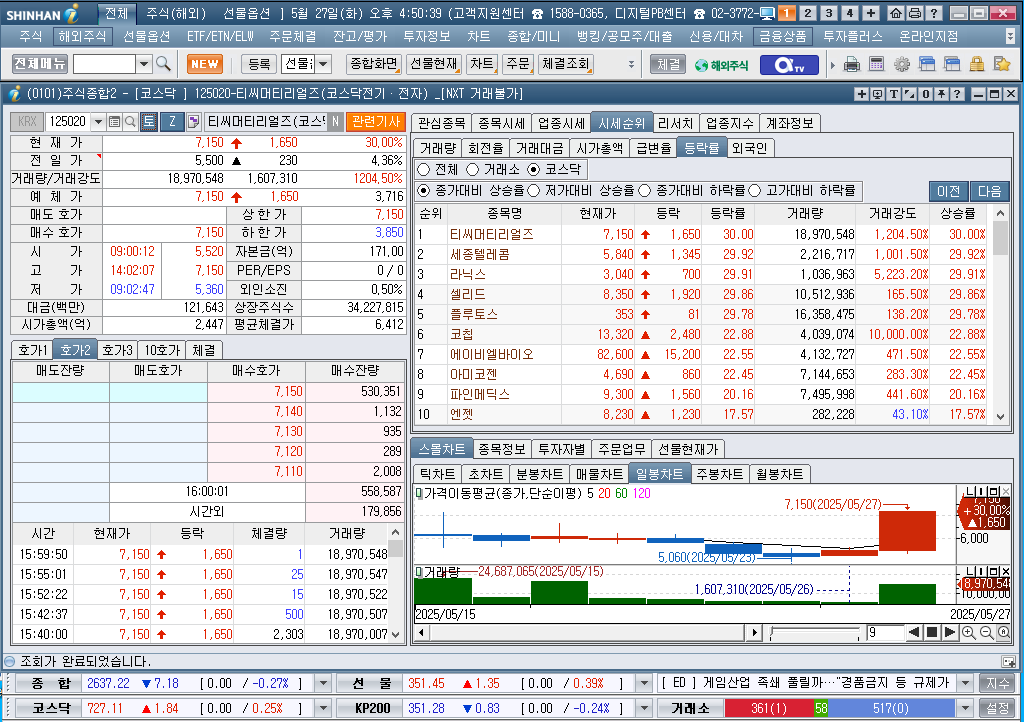Click the chart play backward arrow

tap(914, 632)
